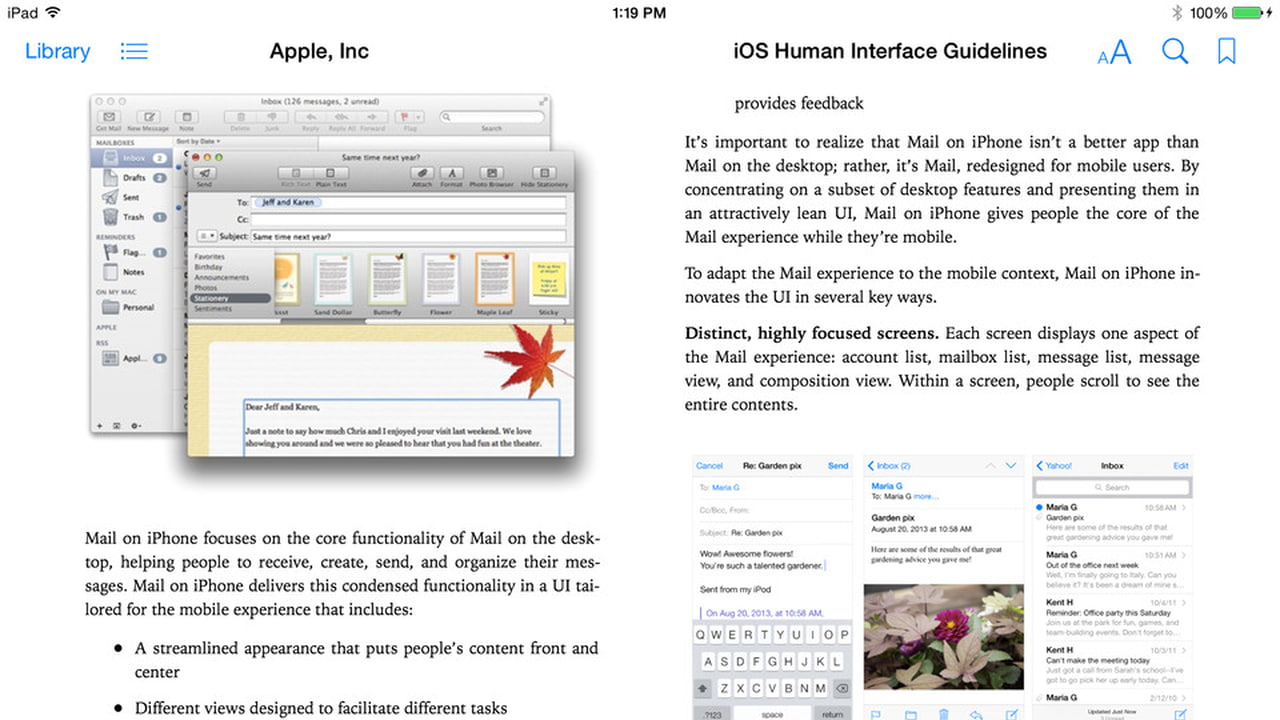Tap the up chevron in iPhone message view

pos(990,466)
